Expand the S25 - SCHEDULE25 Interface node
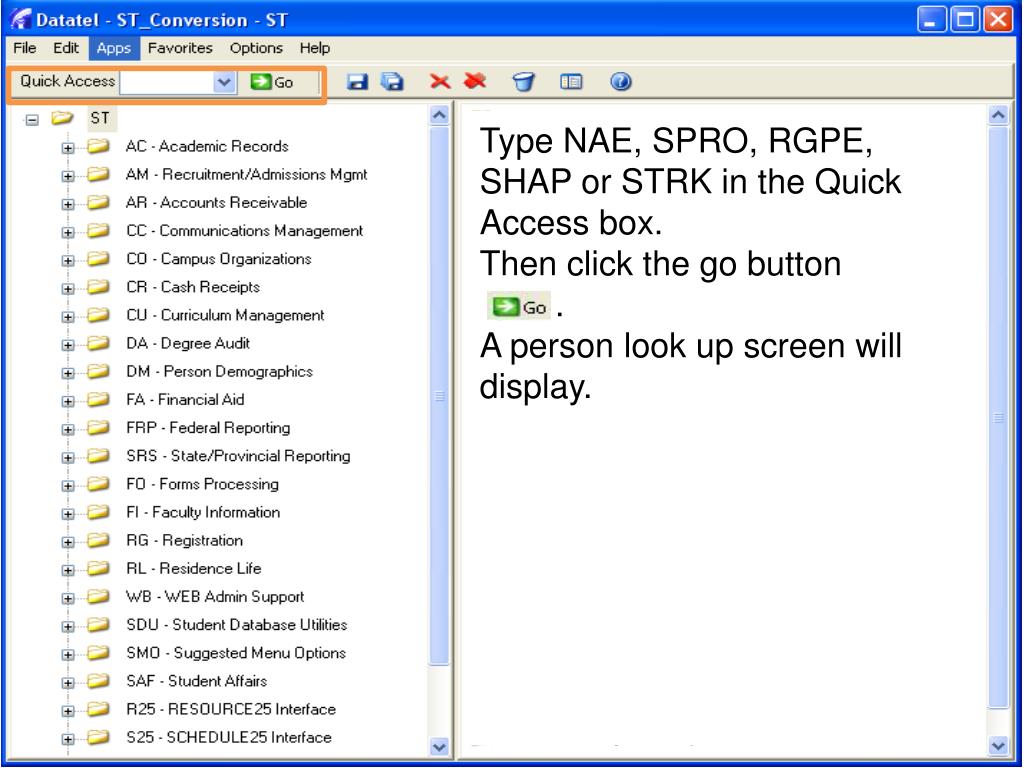Image resolution: width=1024 pixels, height=768 pixels. point(68,739)
